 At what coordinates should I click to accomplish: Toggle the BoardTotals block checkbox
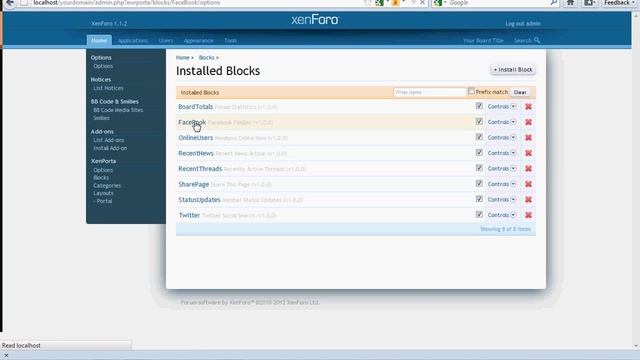pyautogui.click(x=479, y=106)
